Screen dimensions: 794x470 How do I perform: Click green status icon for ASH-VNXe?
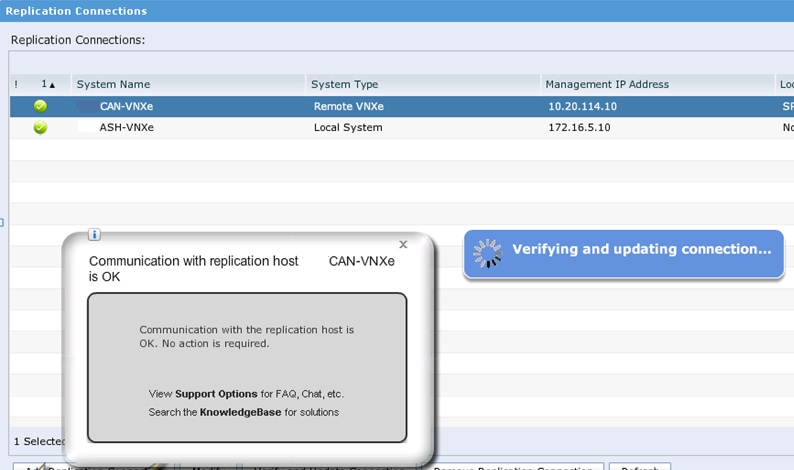point(40,128)
